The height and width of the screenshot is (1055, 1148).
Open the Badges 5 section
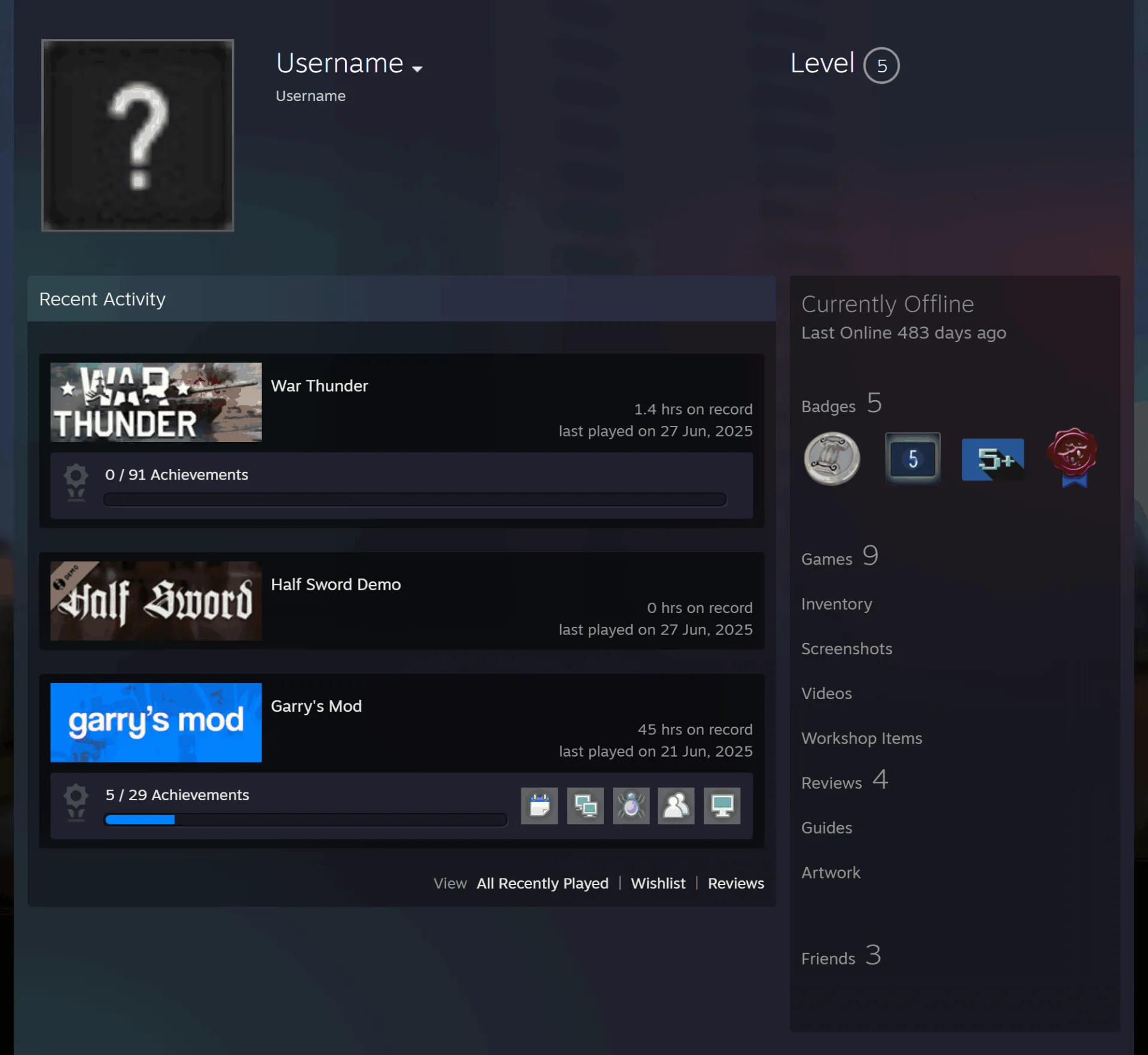(841, 404)
